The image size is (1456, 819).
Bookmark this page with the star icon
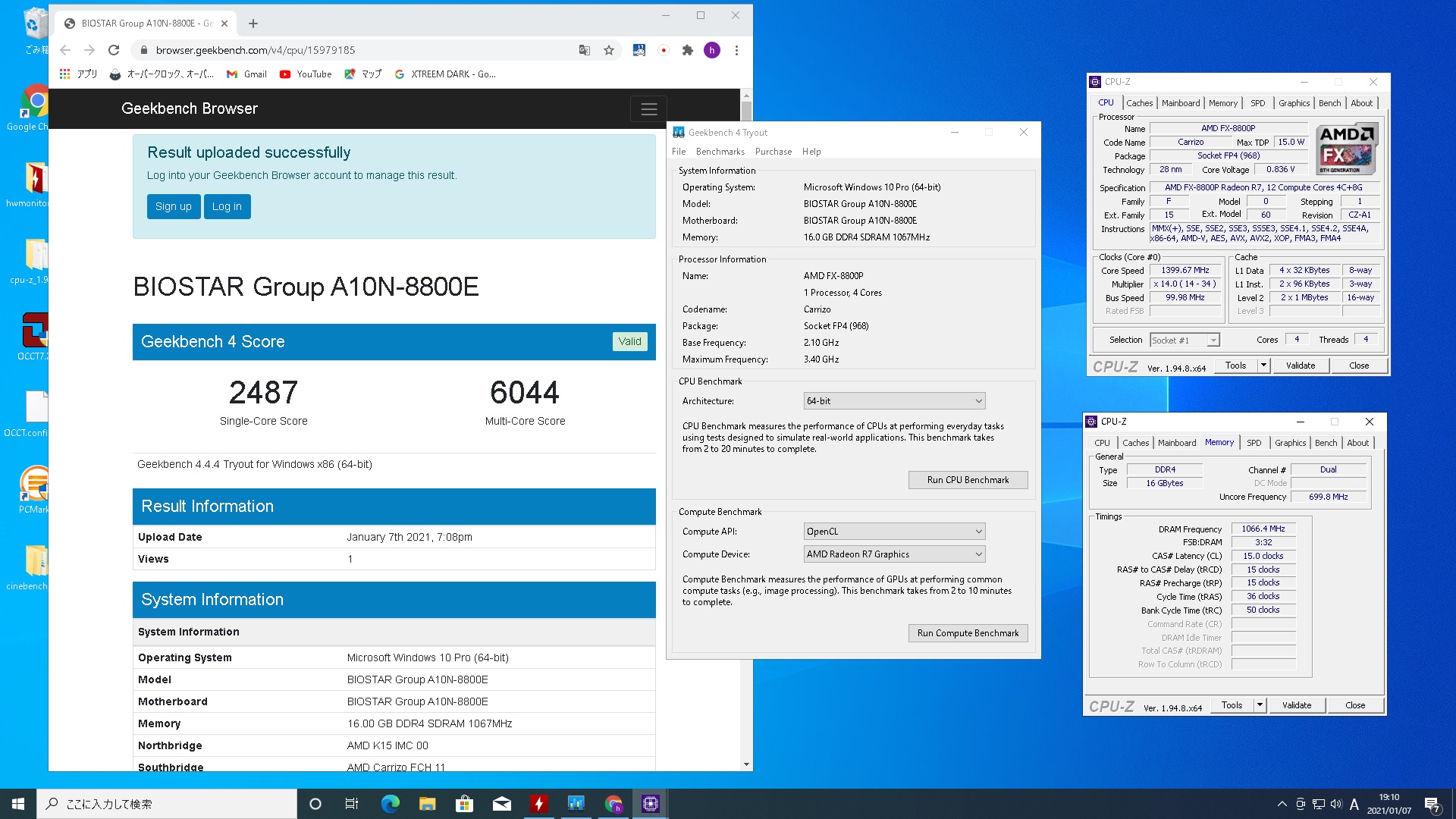pos(608,50)
